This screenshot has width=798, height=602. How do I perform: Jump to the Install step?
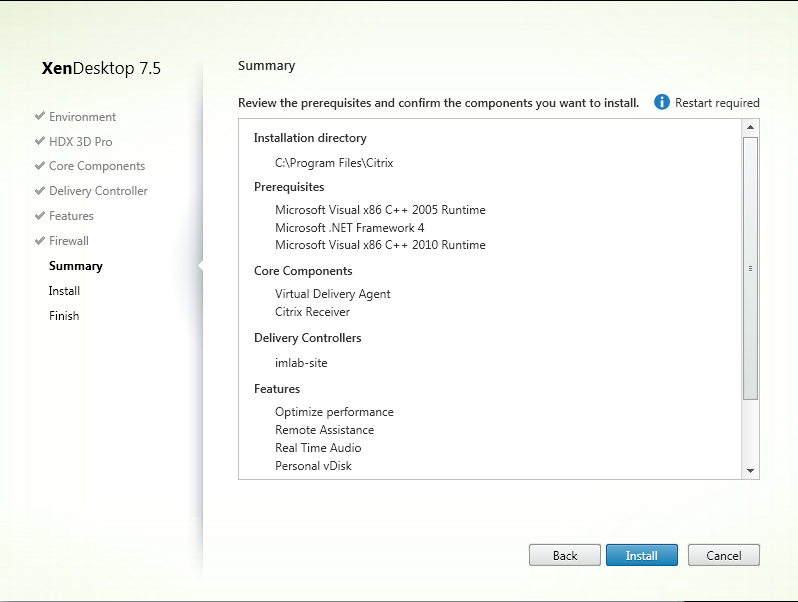pyautogui.click(x=64, y=291)
